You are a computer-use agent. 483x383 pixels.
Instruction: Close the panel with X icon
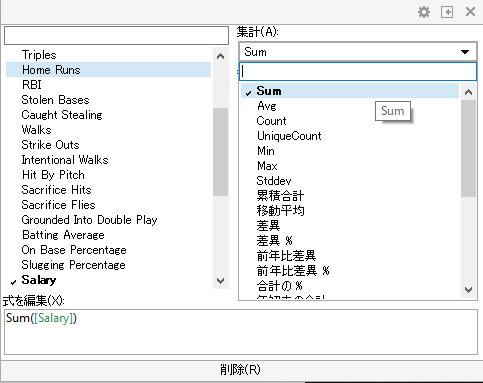[470, 12]
